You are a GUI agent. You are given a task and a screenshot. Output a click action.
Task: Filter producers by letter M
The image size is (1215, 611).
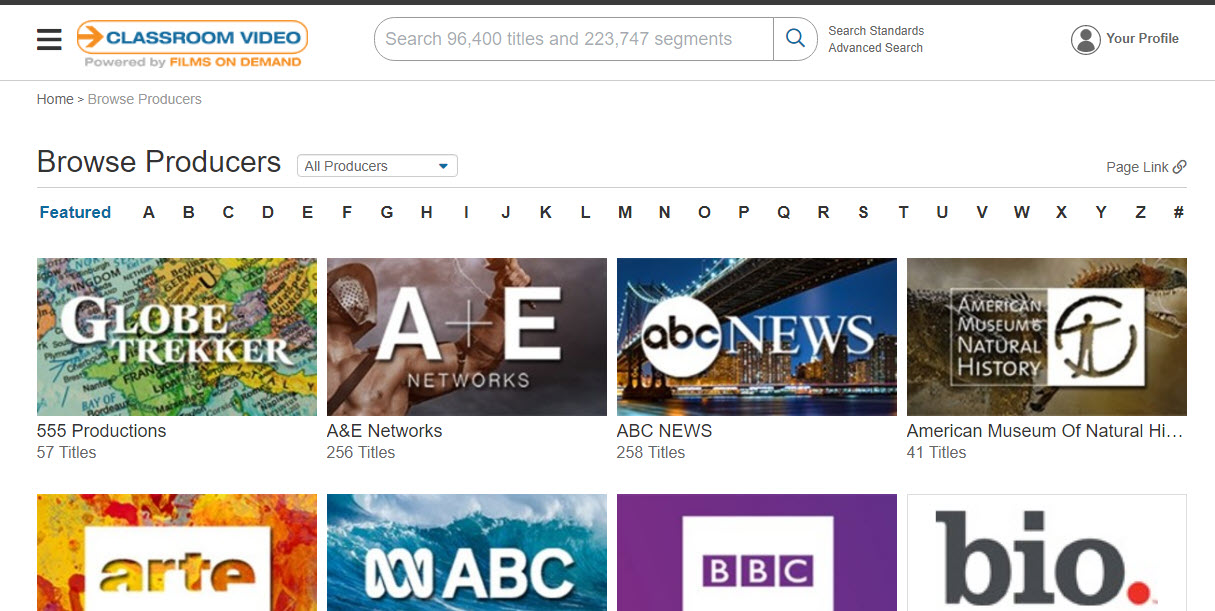(625, 212)
